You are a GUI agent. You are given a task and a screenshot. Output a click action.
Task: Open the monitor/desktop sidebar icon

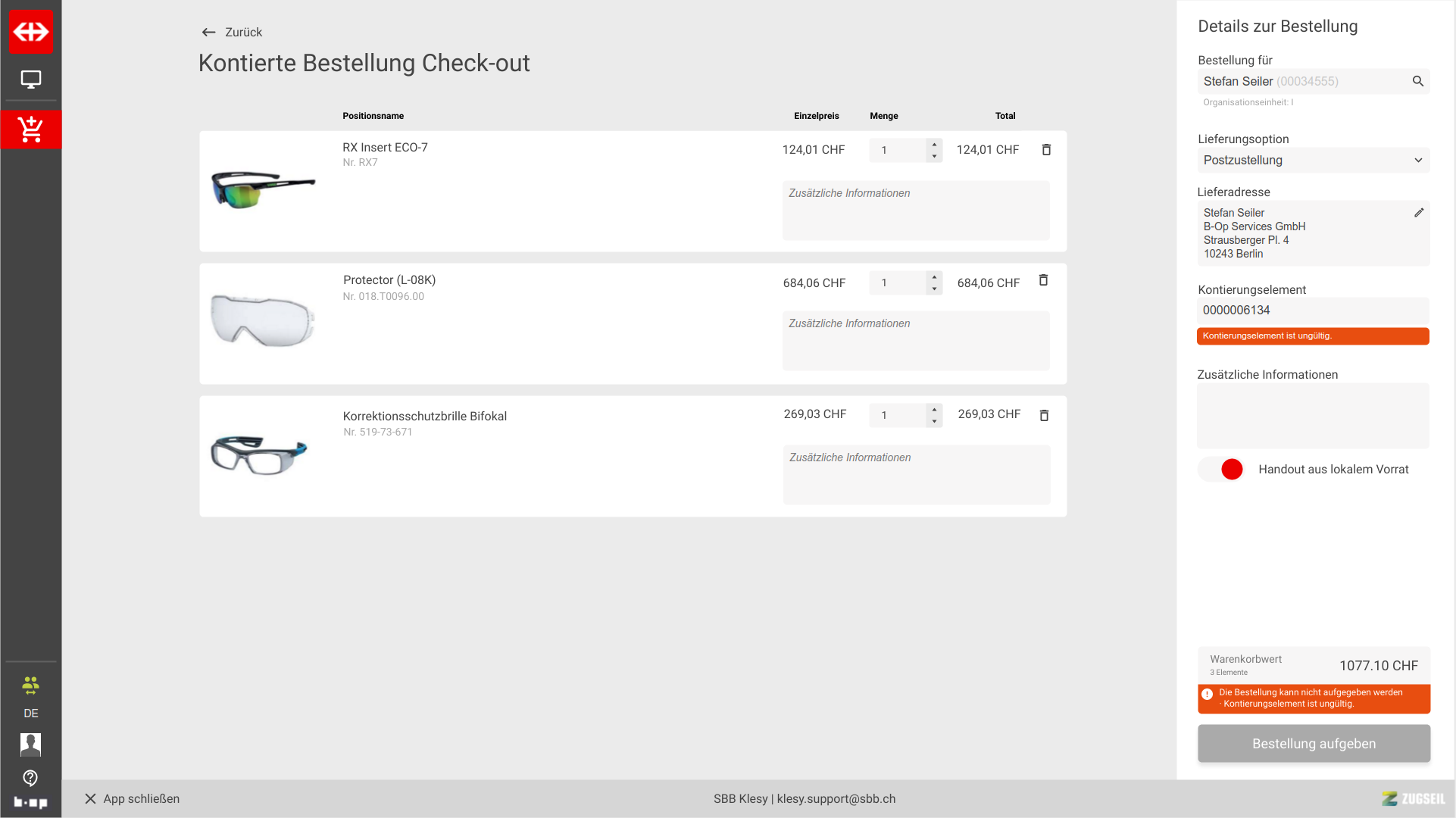(x=31, y=80)
